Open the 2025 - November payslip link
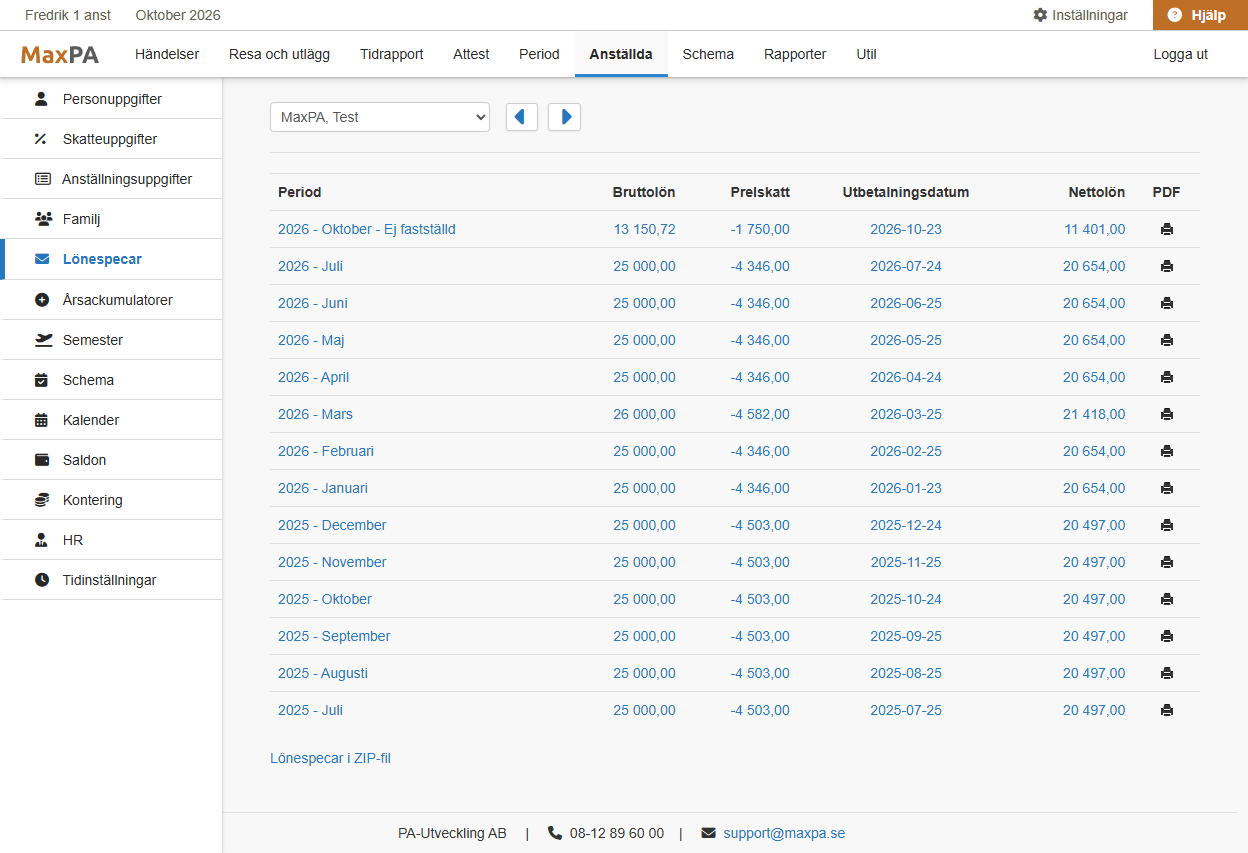The height and width of the screenshot is (853, 1248). (x=332, y=562)
